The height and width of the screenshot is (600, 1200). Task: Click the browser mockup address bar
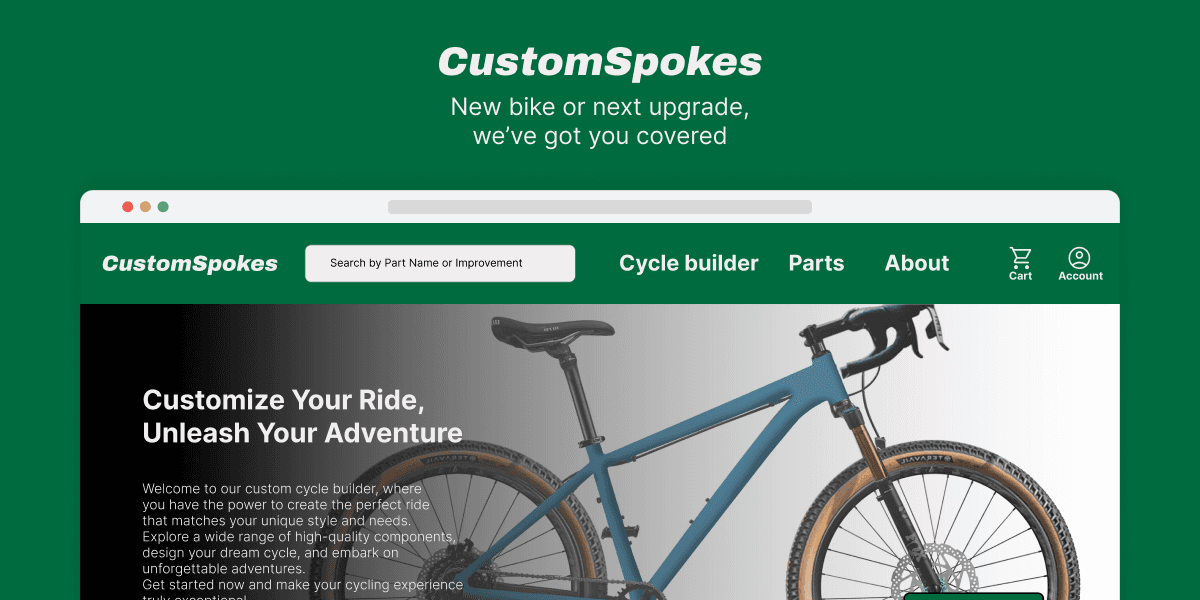(600, 207)
